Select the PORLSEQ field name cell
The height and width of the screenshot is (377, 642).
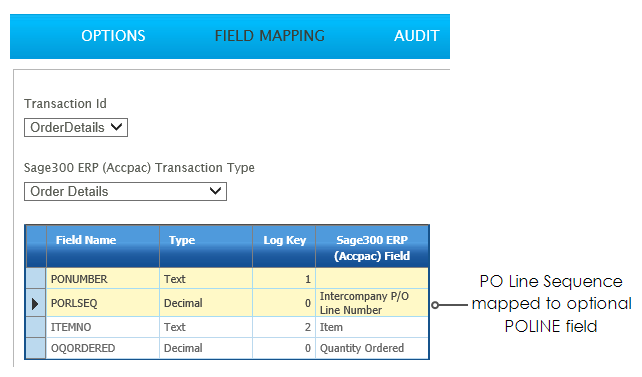pyautogui.click(x=103, y=303)
